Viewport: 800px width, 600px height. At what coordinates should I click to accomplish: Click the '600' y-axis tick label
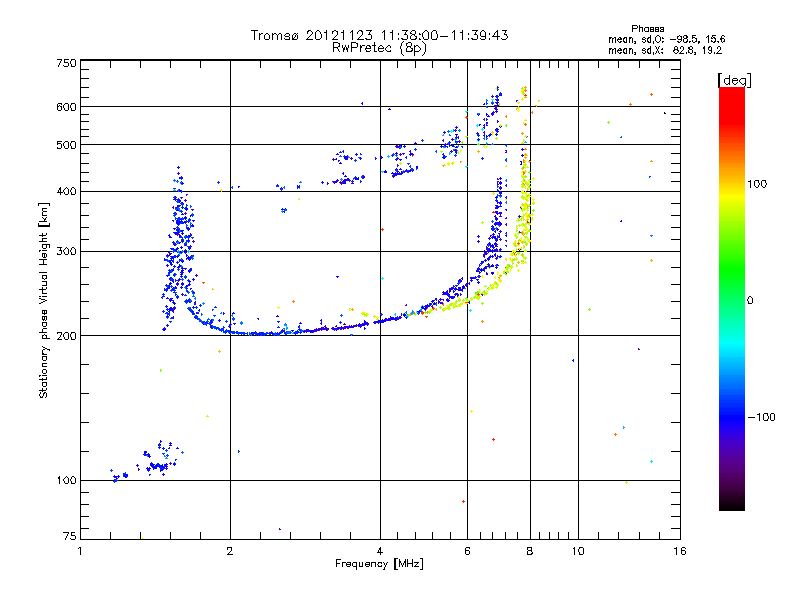click(x=66, y=107)
